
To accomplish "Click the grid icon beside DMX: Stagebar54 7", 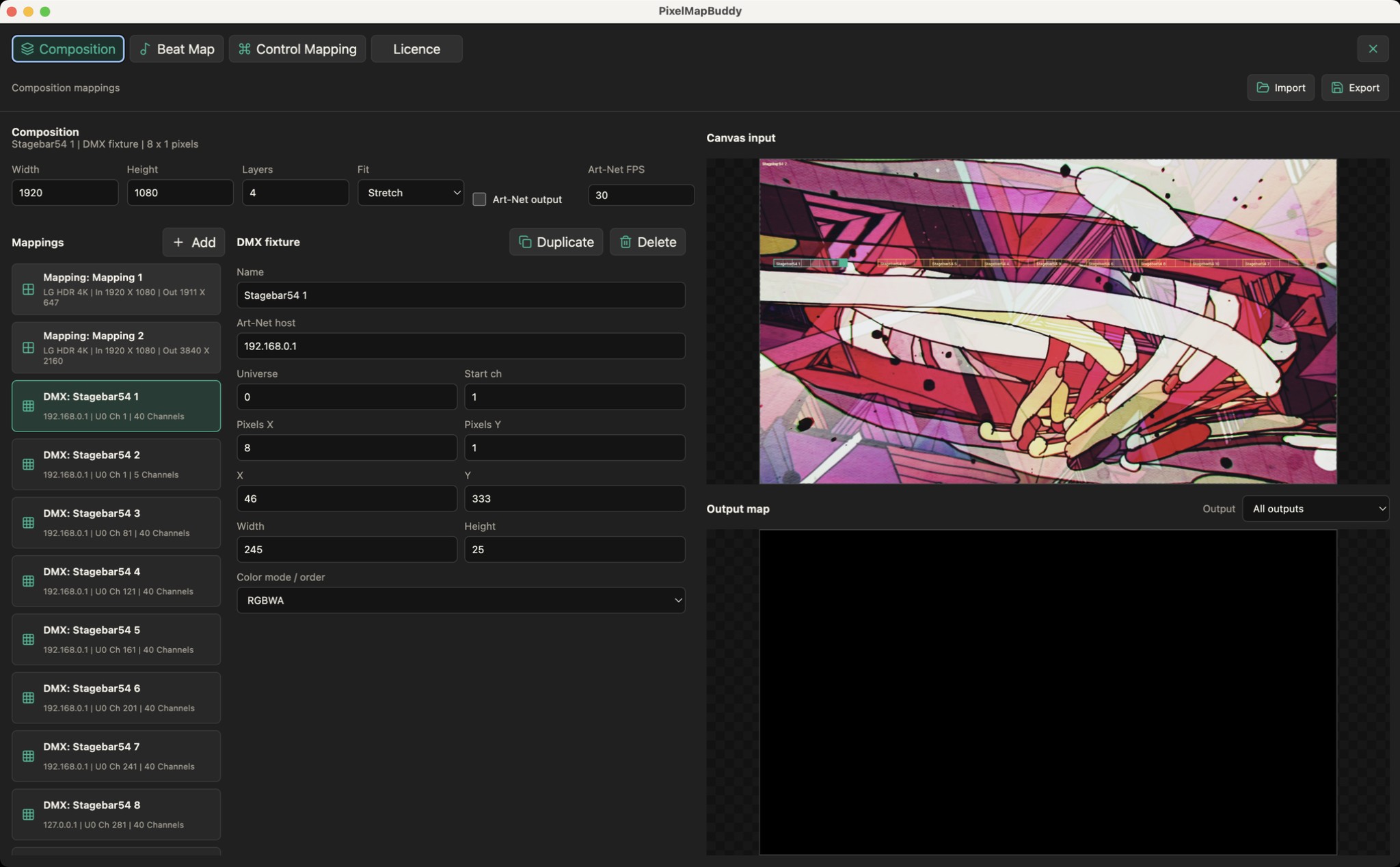I will (28, 756).
